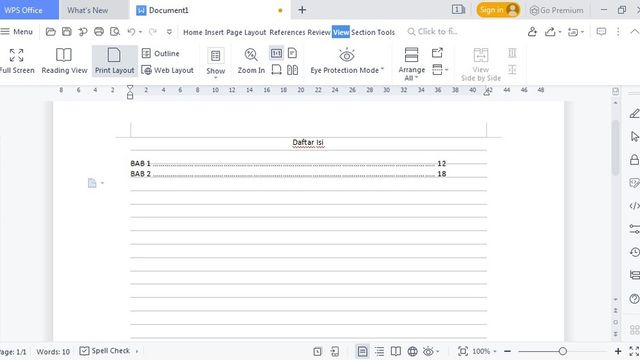
Task: Switch to Web Layout view
Action: point(168,70)
